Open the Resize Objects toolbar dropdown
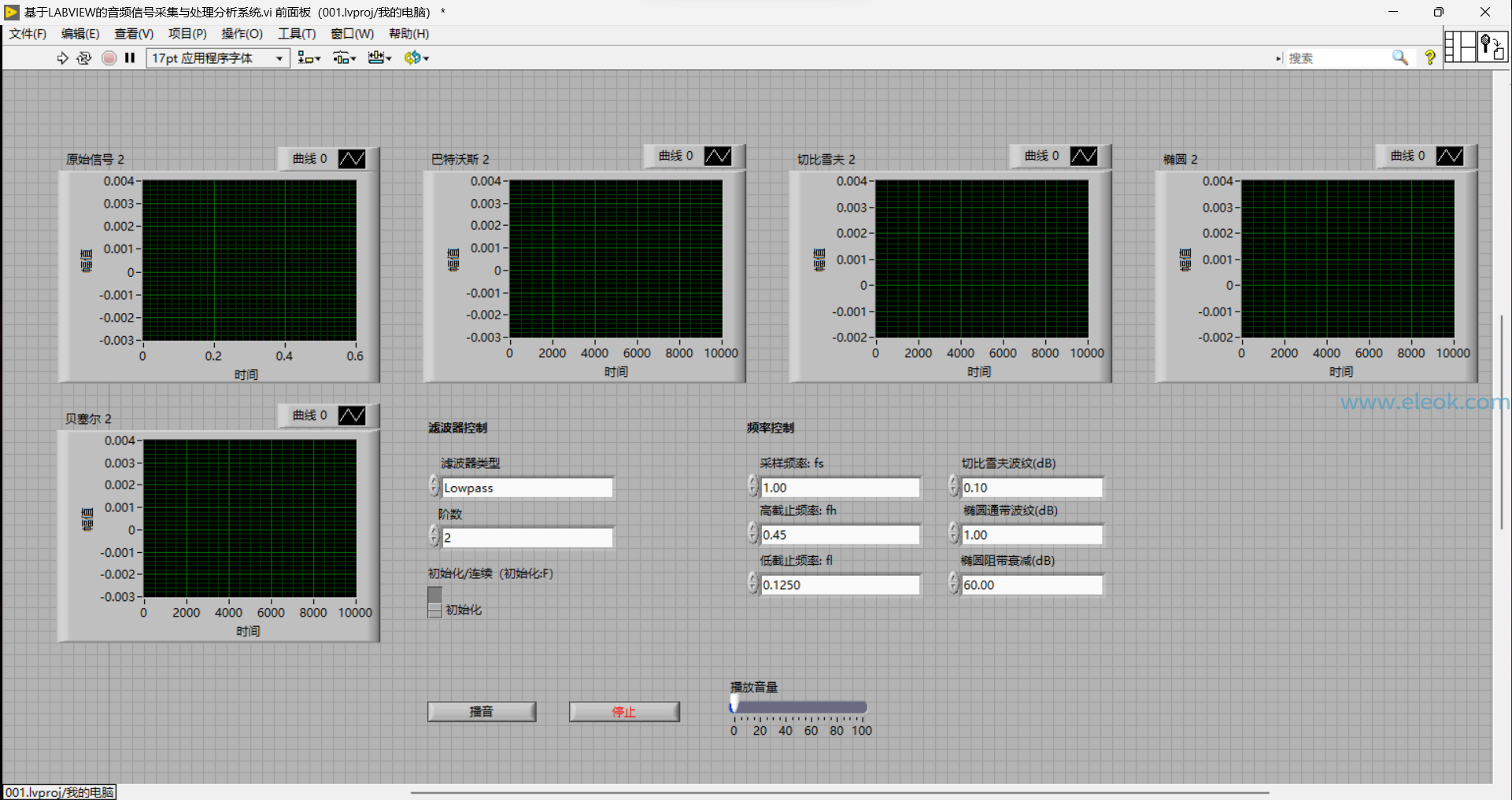 (379, 58)
